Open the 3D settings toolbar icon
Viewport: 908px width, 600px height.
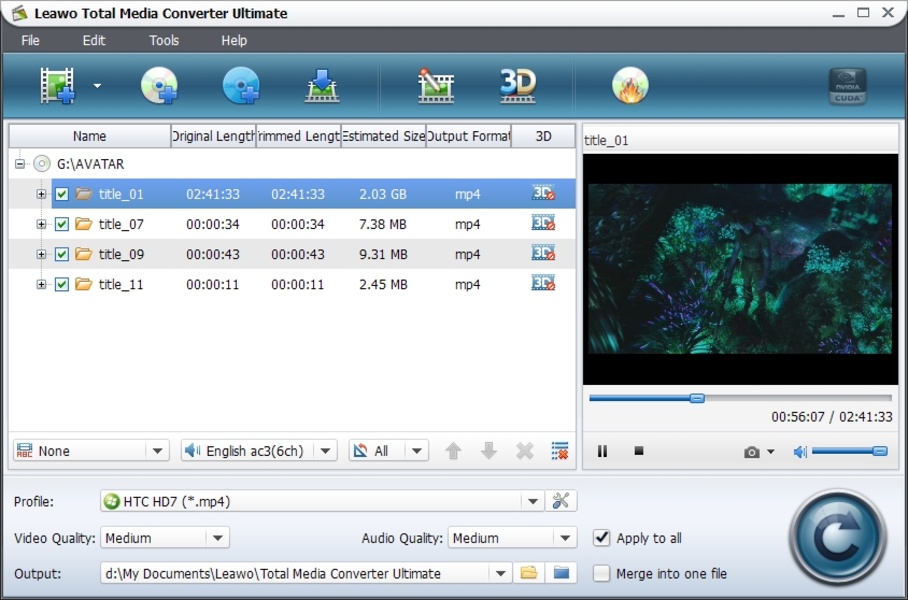518,86
